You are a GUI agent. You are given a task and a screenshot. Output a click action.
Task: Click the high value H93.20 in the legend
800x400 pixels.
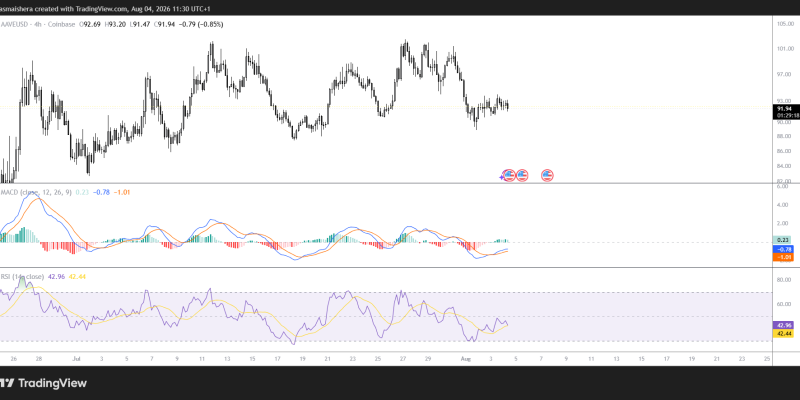tap(115, 24)
